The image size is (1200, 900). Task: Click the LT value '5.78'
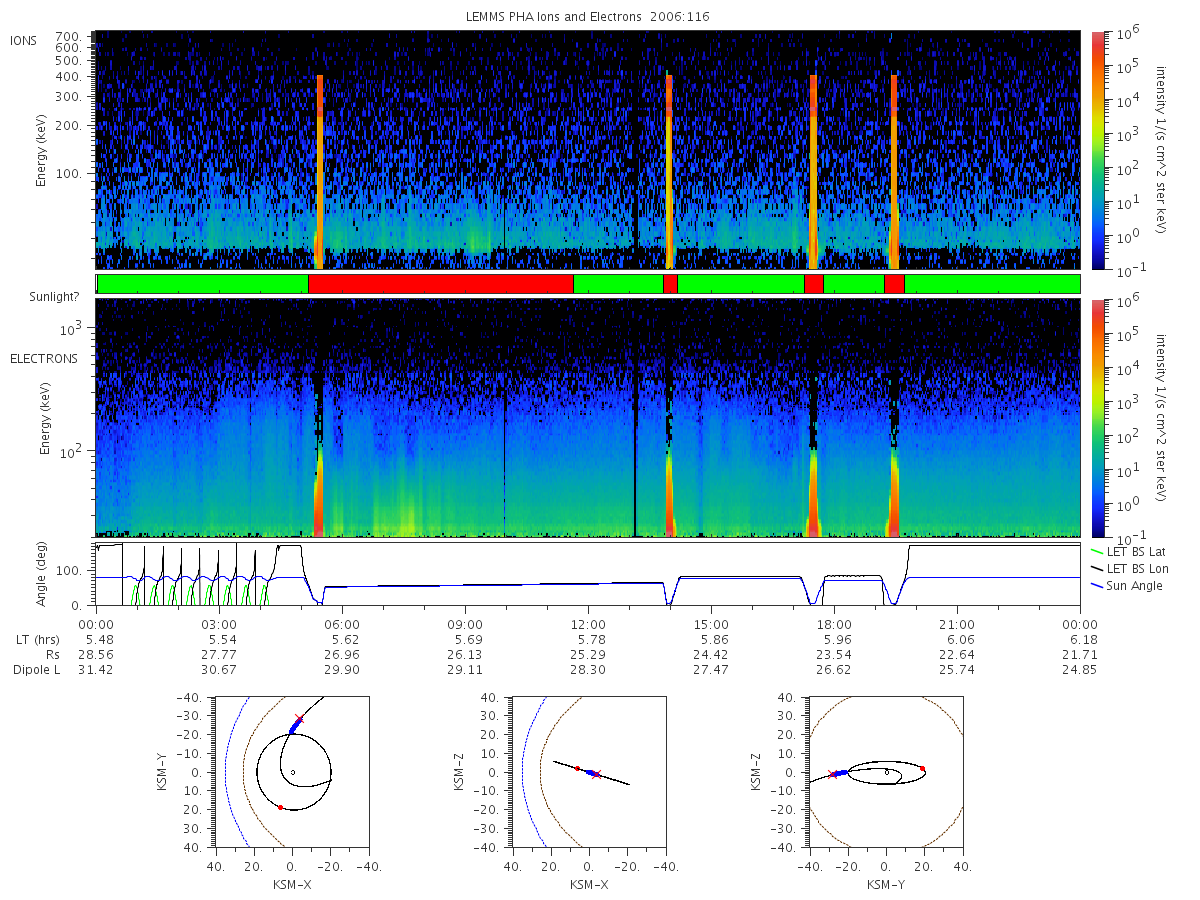click(591, 639)
